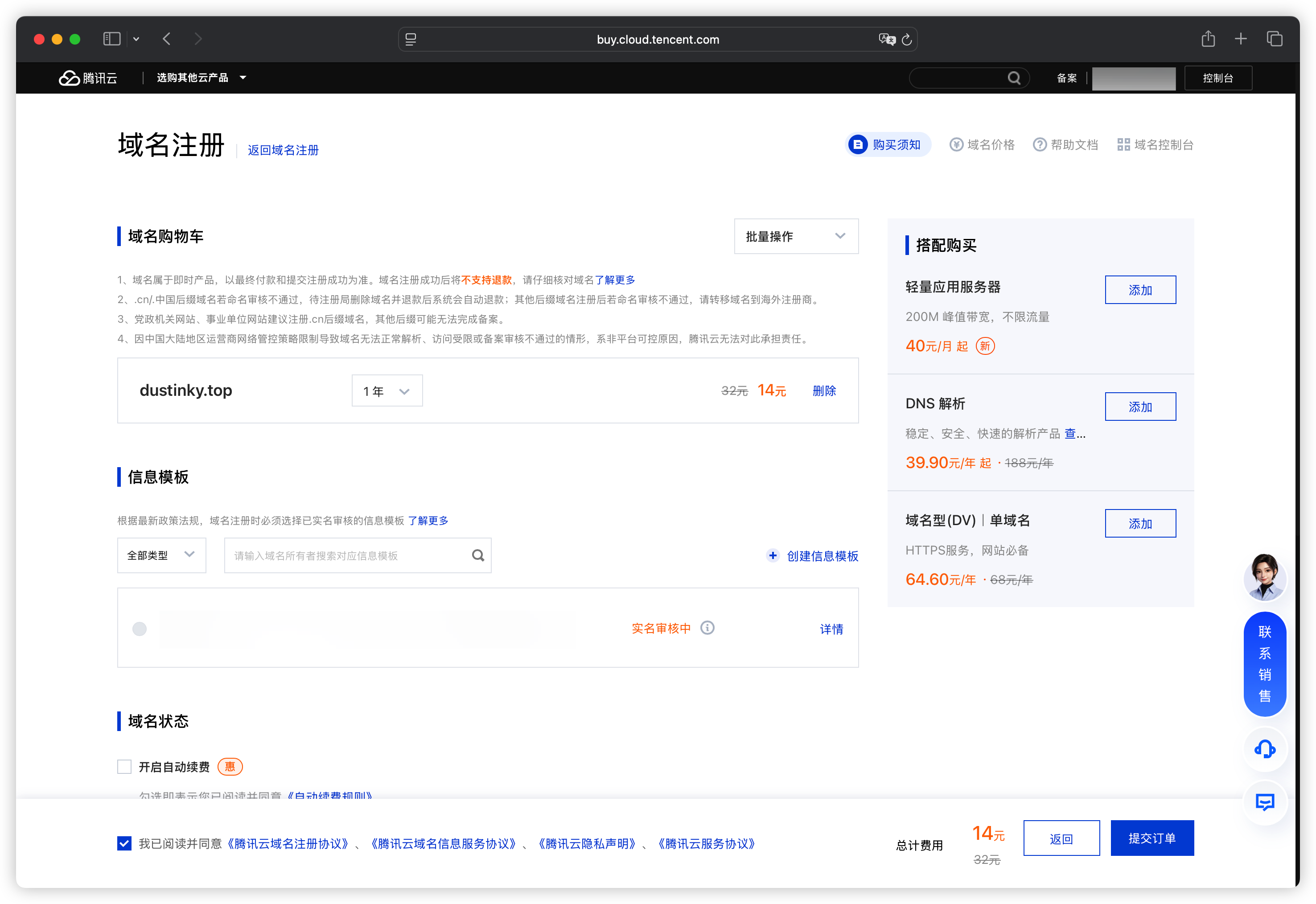
Task: Click the grid icon beside 域名控制台
Action: [x=1123, y=145]
